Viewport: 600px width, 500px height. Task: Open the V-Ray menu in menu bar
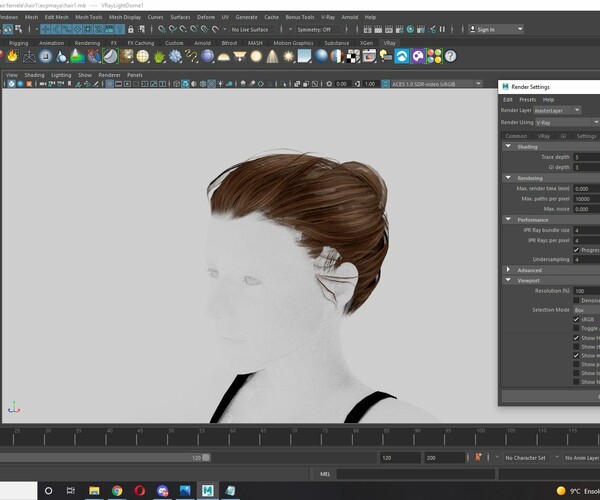328,17
